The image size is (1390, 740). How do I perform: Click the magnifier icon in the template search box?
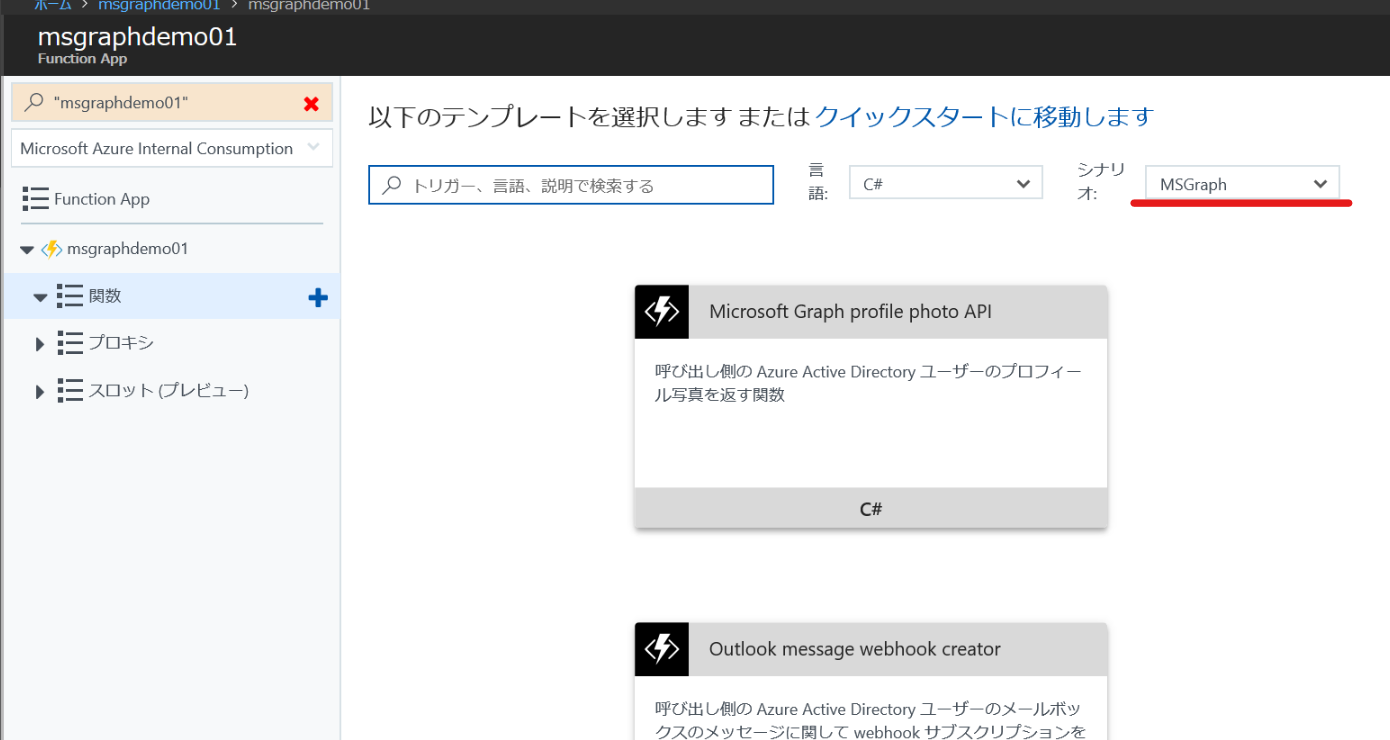click(x=390, y=184)
